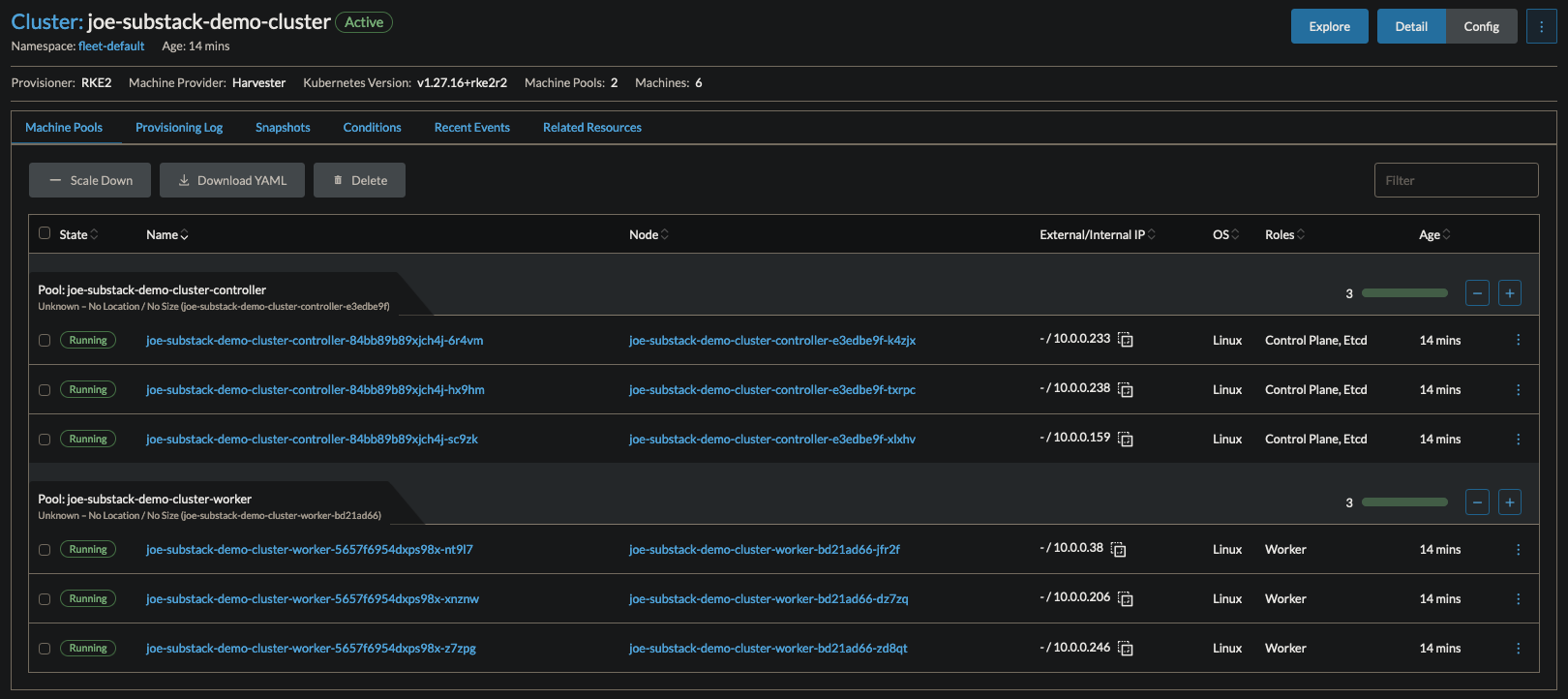Tick the checkbox for worker machine z7zpg
Image resolution: width=1568 pixels, height=699 pixels.
(45, 649)
